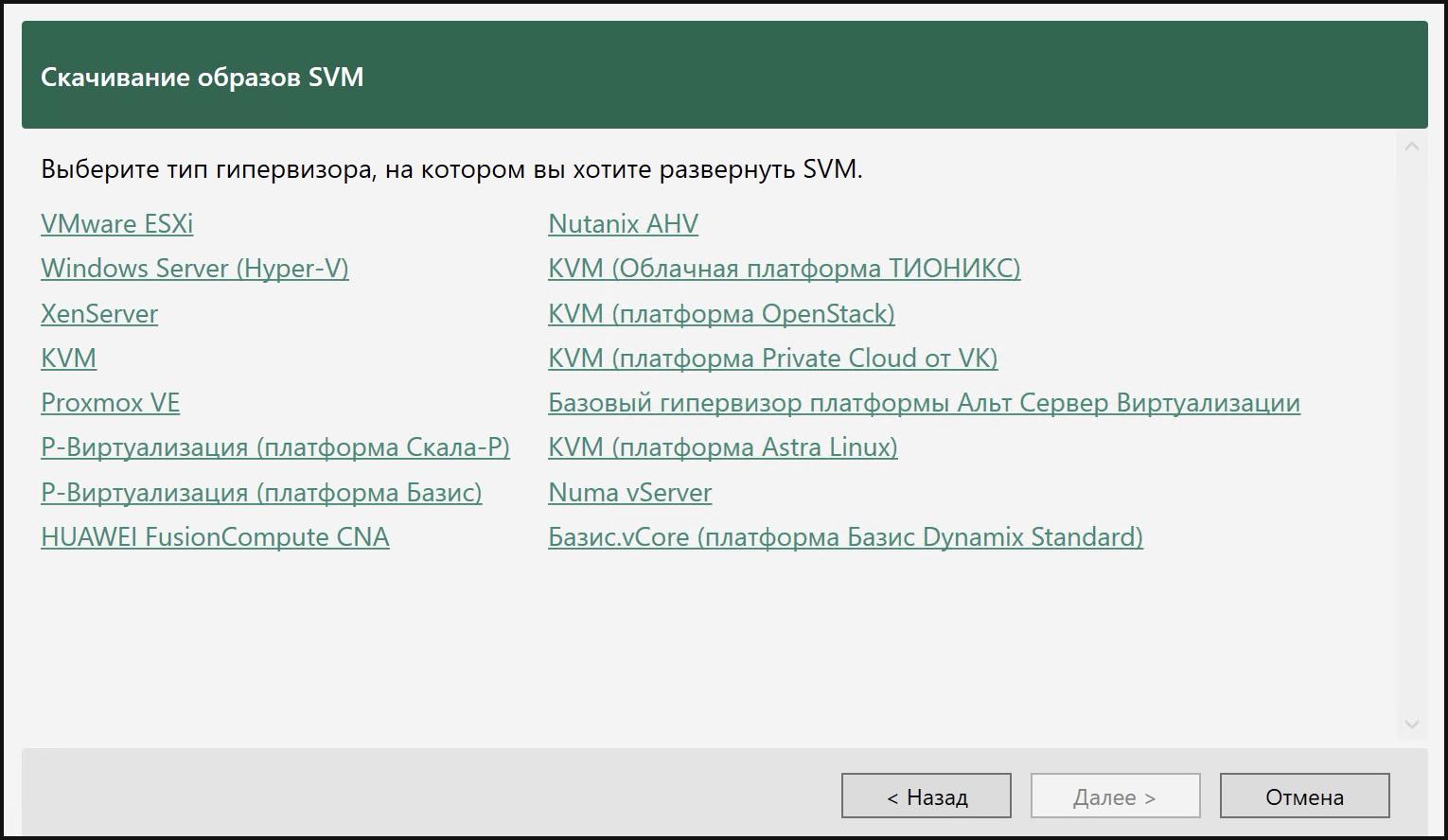Screen dimensions: 1448x840
Task: Select Р-Виртуализация (платформа Скала-Р) link
Action: click(275, 447)
